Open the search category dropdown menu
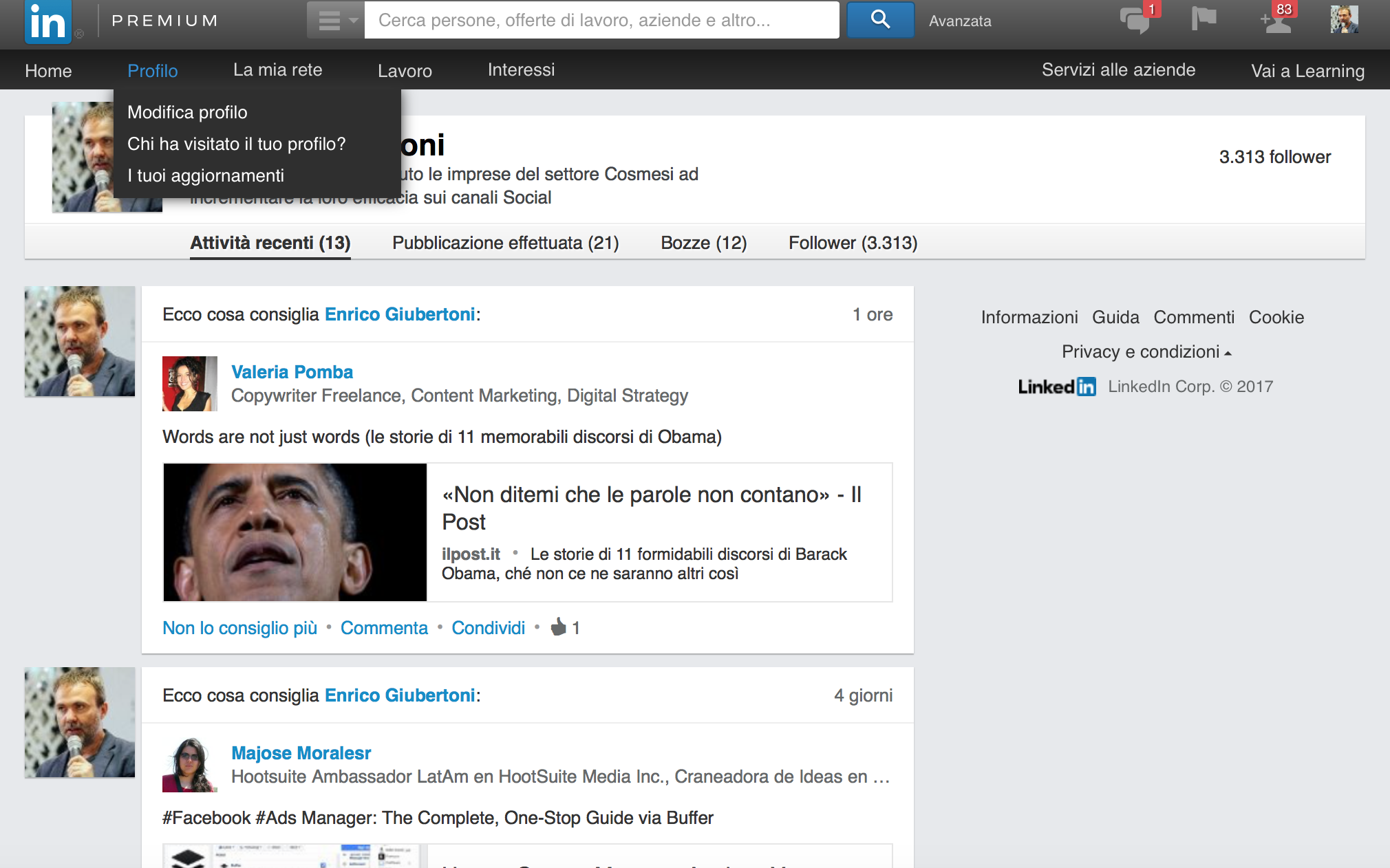 coord(335,20)
